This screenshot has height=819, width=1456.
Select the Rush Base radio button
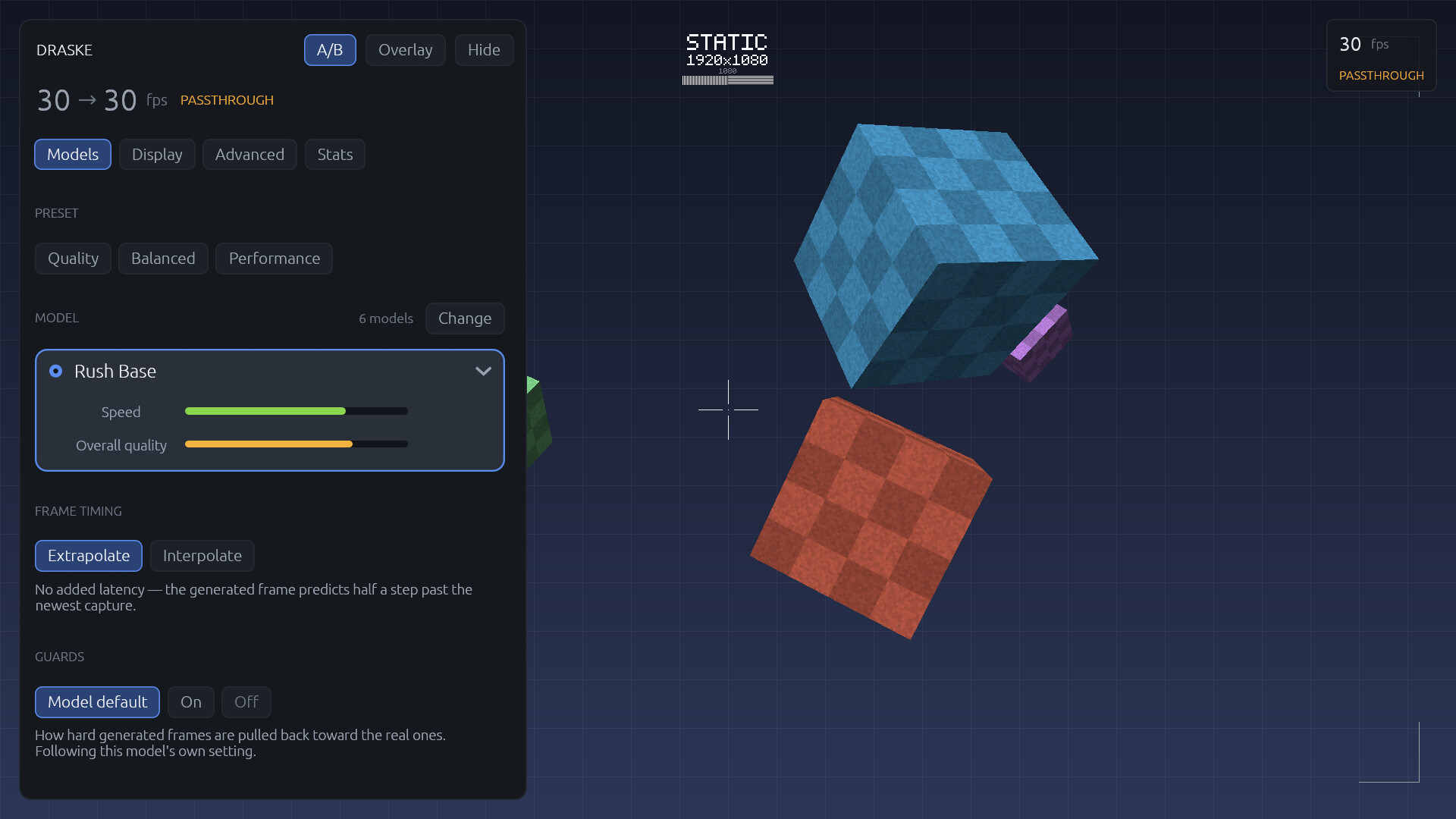tap(56, 371)
